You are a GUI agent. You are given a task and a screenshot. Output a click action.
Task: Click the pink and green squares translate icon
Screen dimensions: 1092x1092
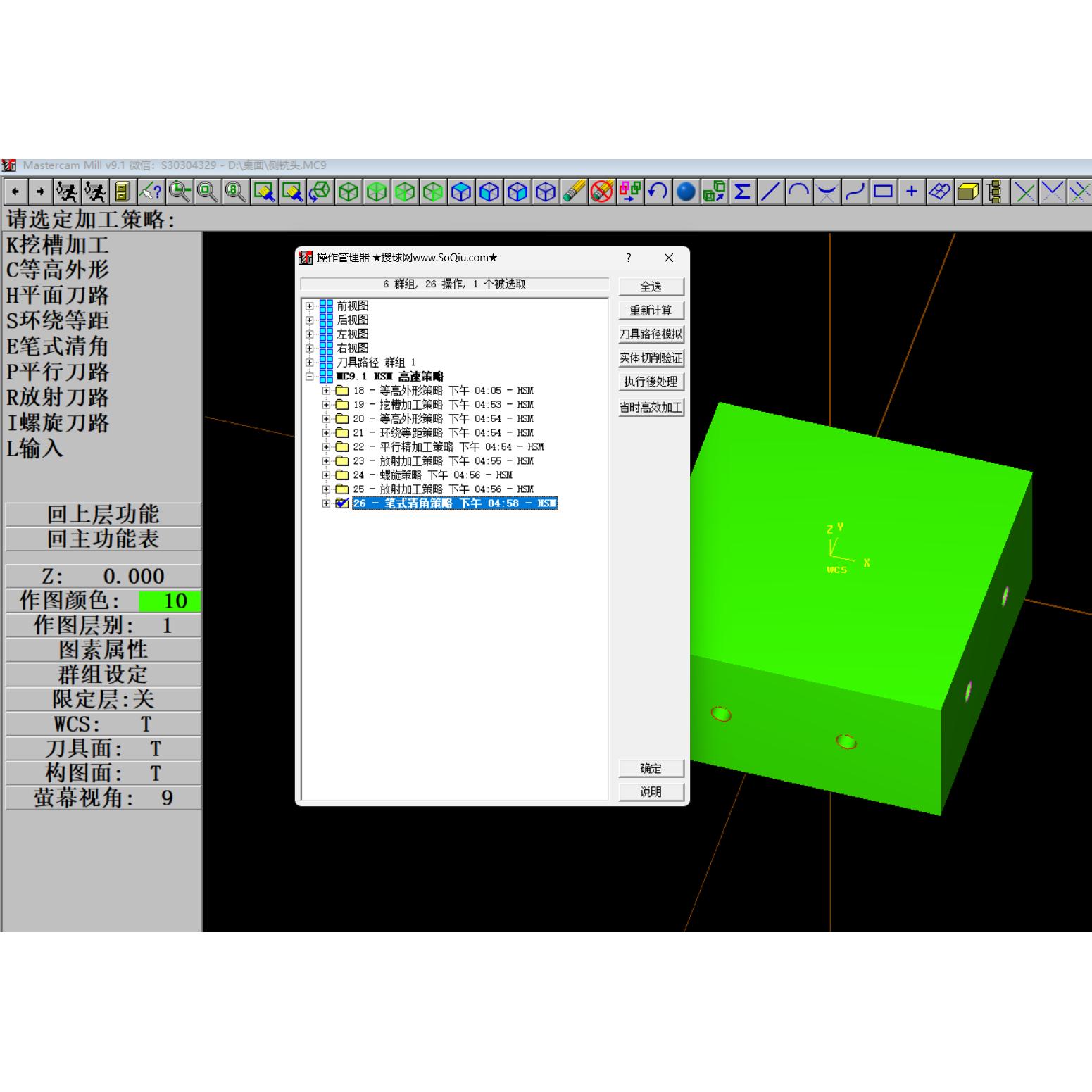[630, 192]
